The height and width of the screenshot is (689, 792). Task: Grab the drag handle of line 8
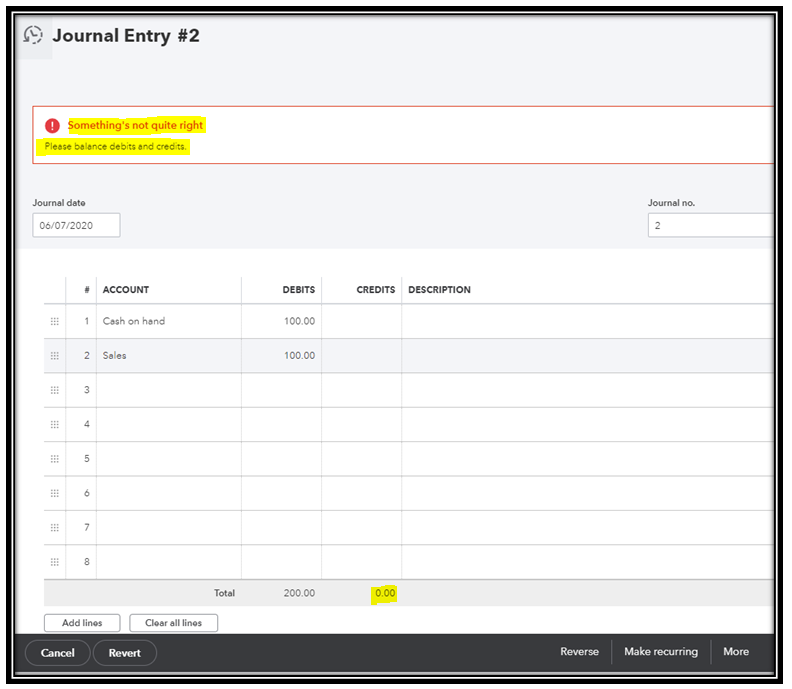click(55, 562)
